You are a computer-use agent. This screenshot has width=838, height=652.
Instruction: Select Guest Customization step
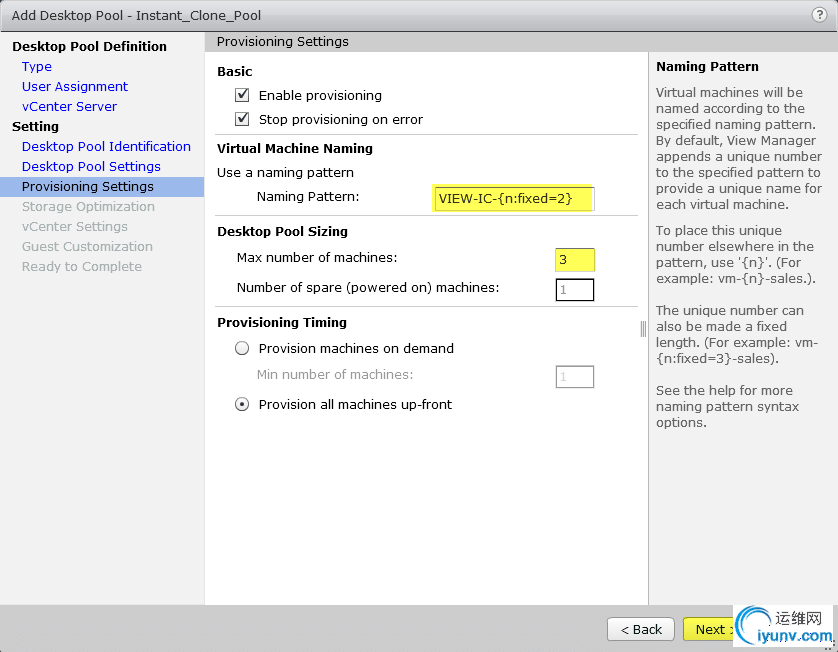pyautogui.click(x=87, y=246)
